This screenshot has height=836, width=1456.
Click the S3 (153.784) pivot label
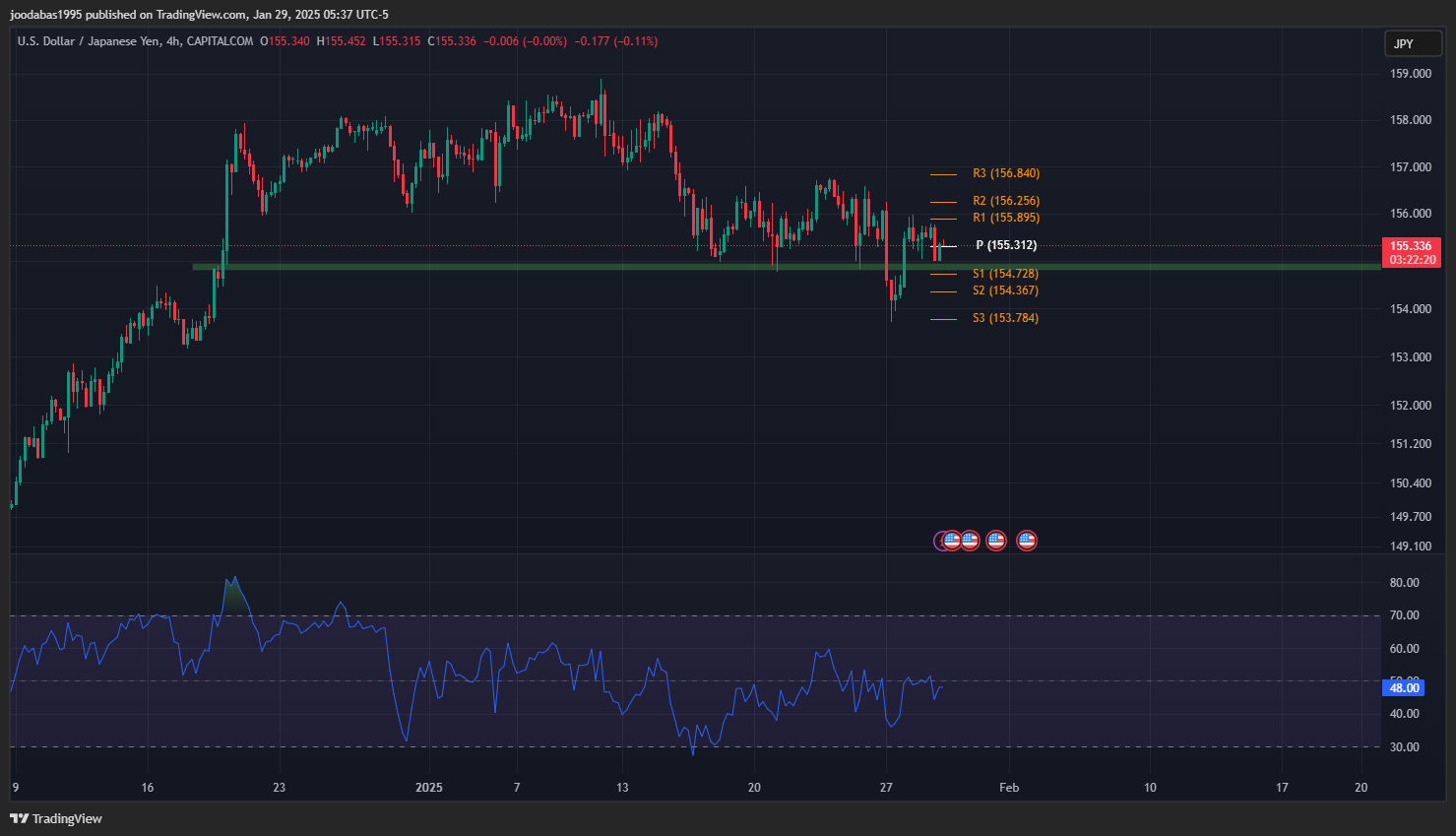click(x=1005, y=318)
